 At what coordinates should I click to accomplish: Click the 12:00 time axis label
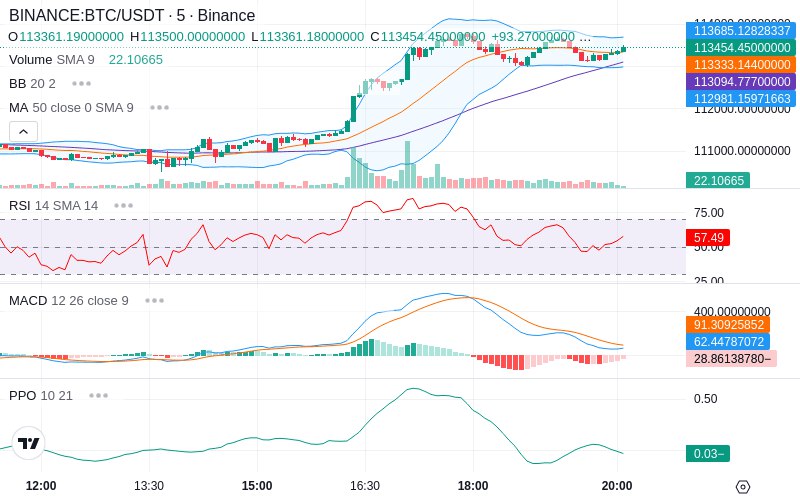click(x=41, y=486)
